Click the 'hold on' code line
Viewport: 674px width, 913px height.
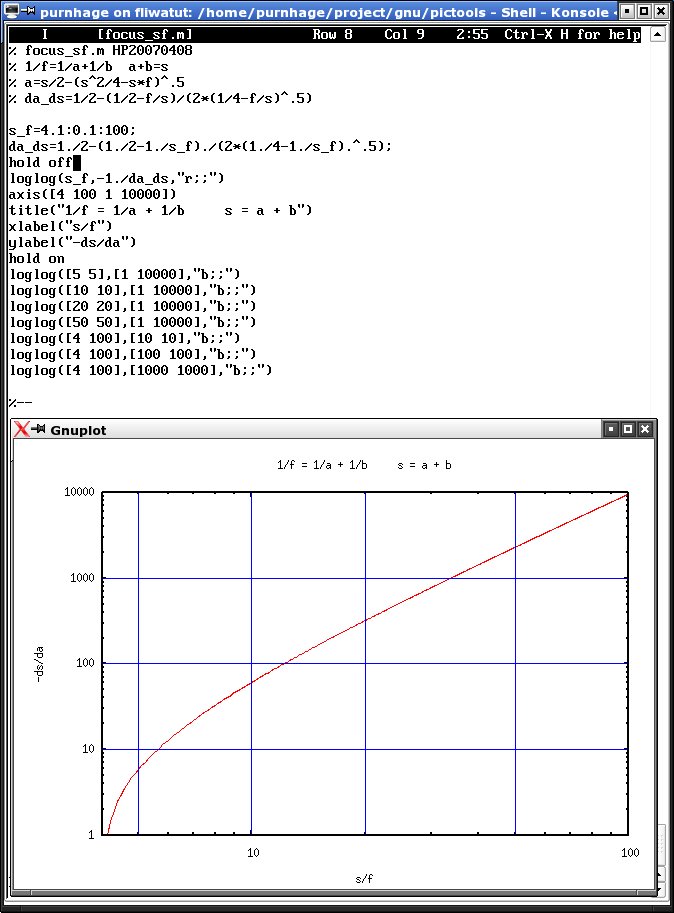[36, 259]
